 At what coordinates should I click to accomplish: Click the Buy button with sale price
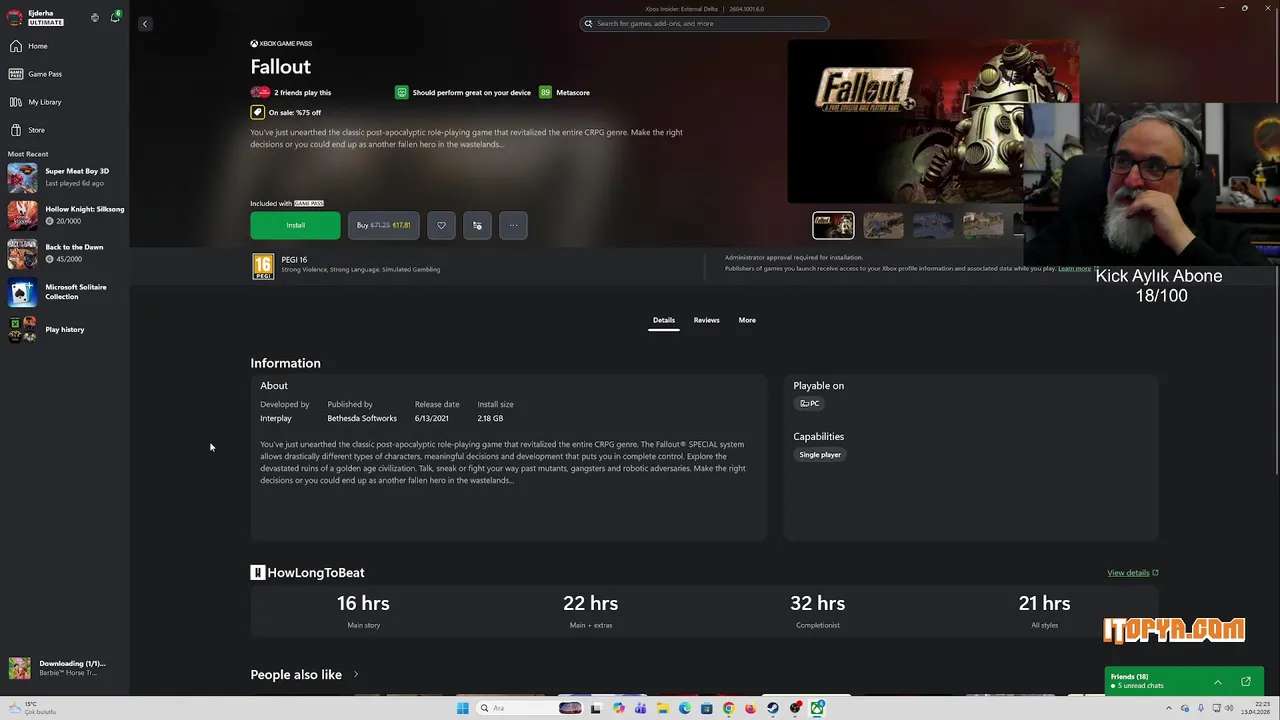point(384,225)
